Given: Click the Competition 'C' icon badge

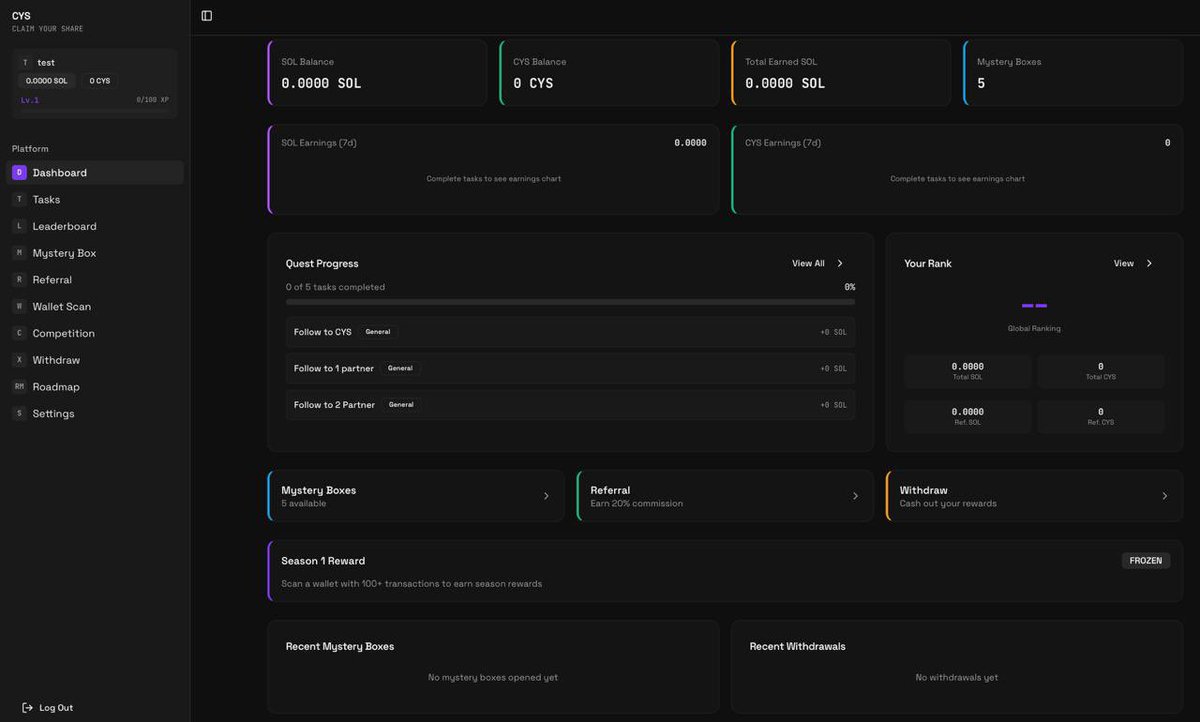Looking at the screenshot, I should 19,333.
